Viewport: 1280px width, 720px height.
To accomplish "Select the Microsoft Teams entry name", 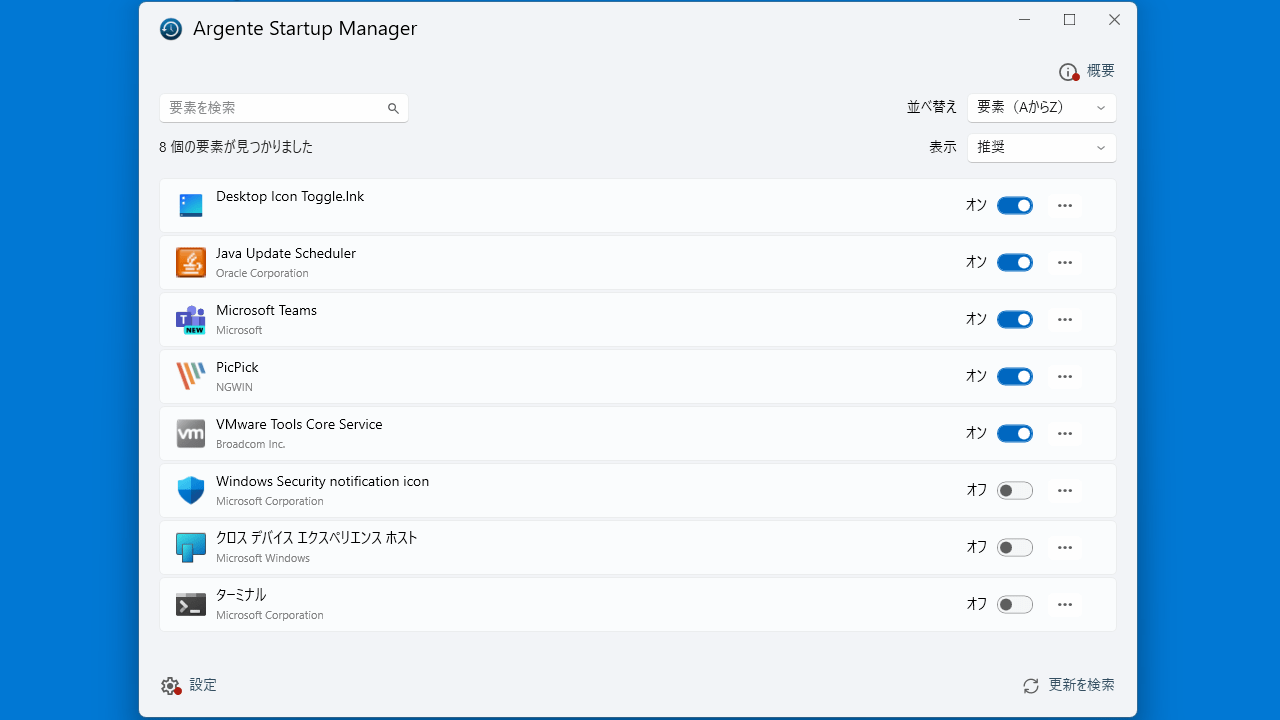I will click(x=266, y=311).
